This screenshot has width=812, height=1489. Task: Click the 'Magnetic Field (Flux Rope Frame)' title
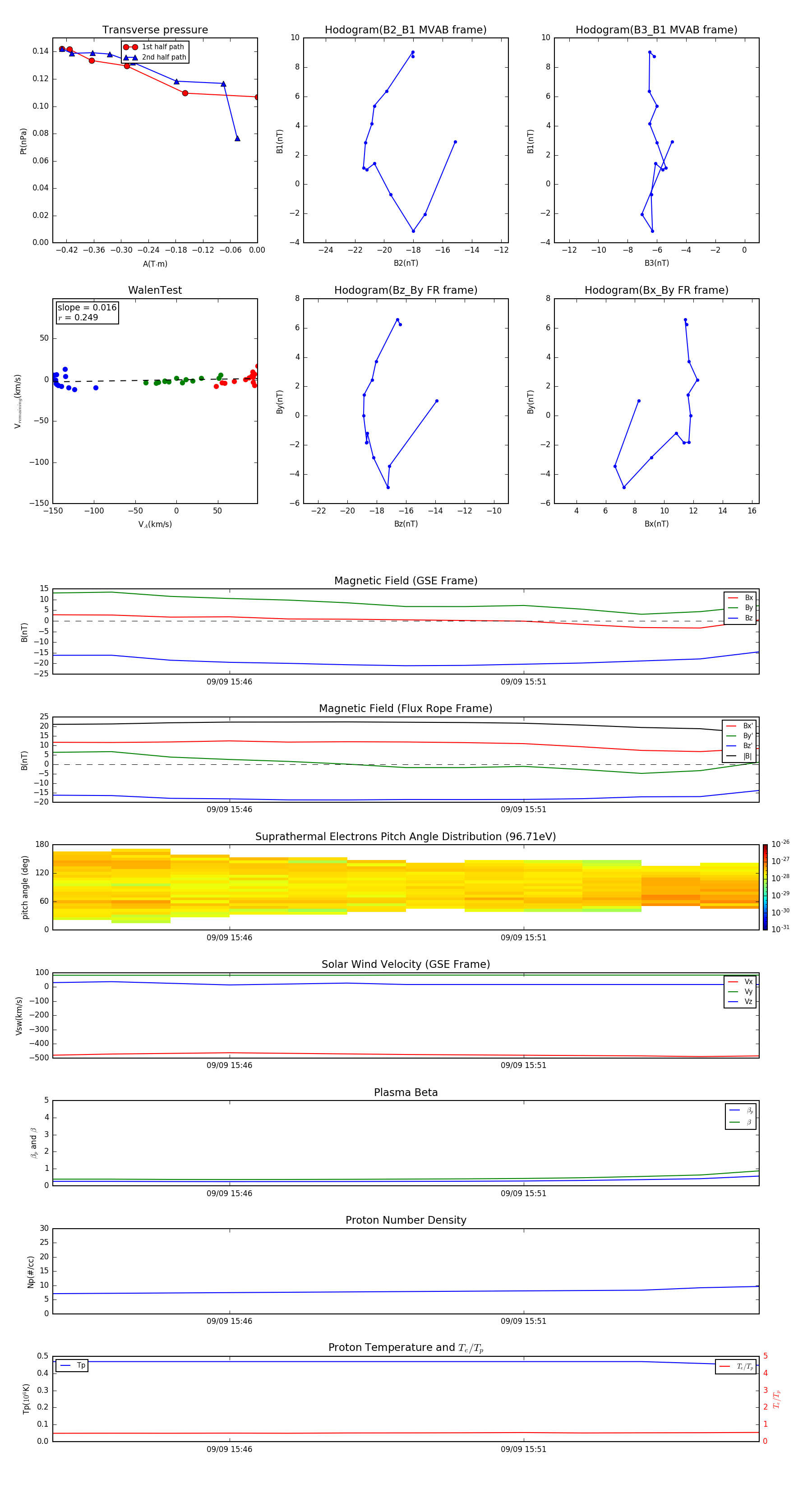[406, 709]
